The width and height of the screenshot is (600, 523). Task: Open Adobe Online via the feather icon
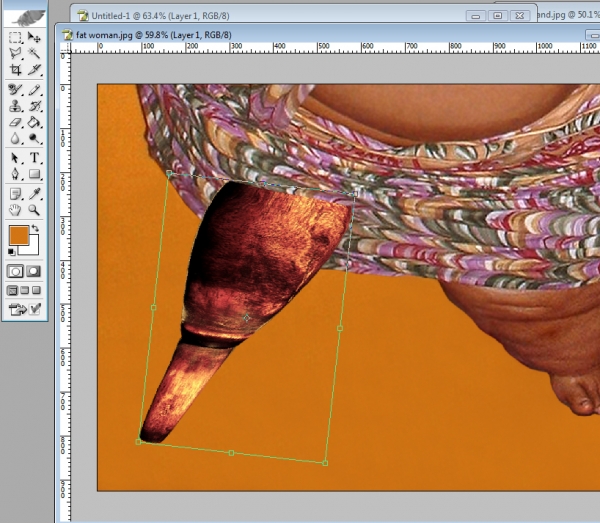25,17
